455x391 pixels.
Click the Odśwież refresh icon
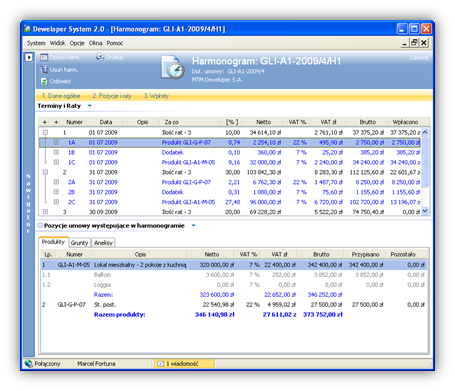[x=44, y=81]
